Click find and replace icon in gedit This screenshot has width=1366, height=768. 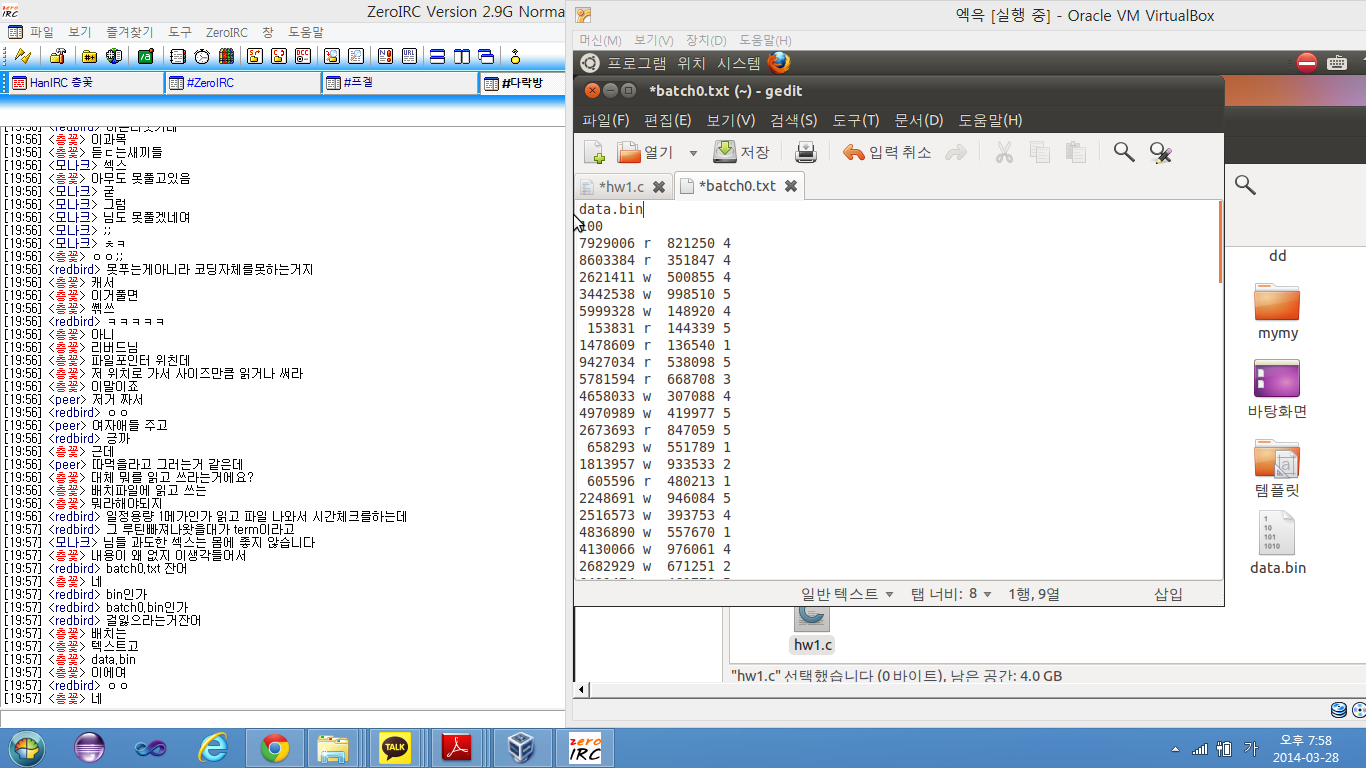1160,152
